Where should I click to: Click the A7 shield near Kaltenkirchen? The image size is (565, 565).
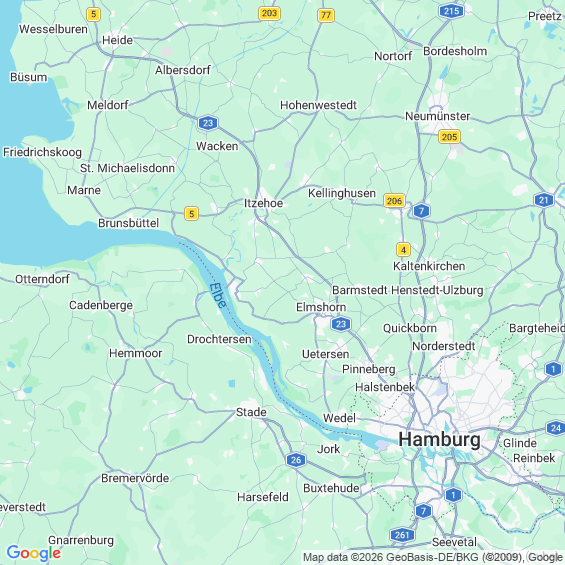tap(421, 211)
